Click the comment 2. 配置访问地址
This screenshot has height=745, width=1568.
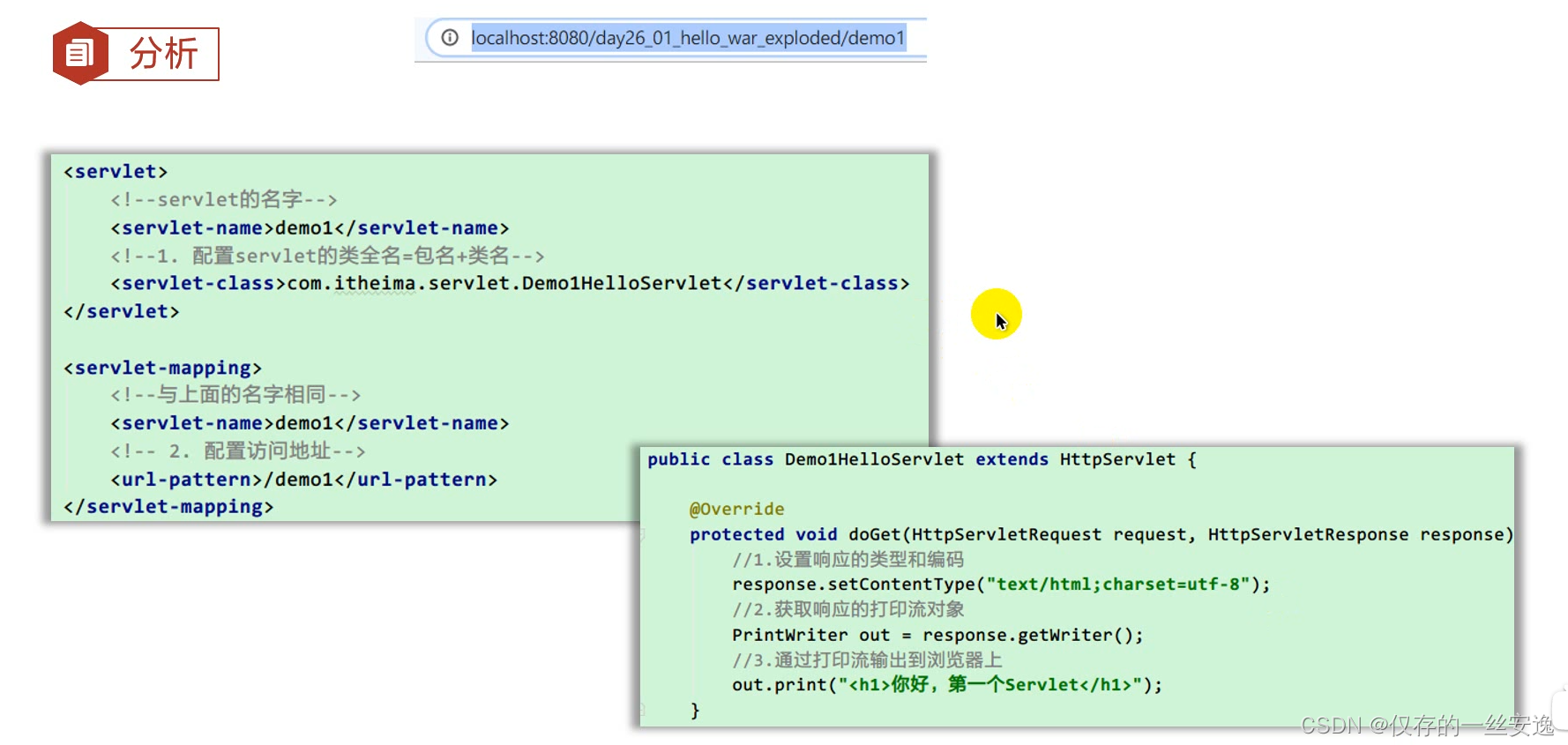tap(238, 451)
